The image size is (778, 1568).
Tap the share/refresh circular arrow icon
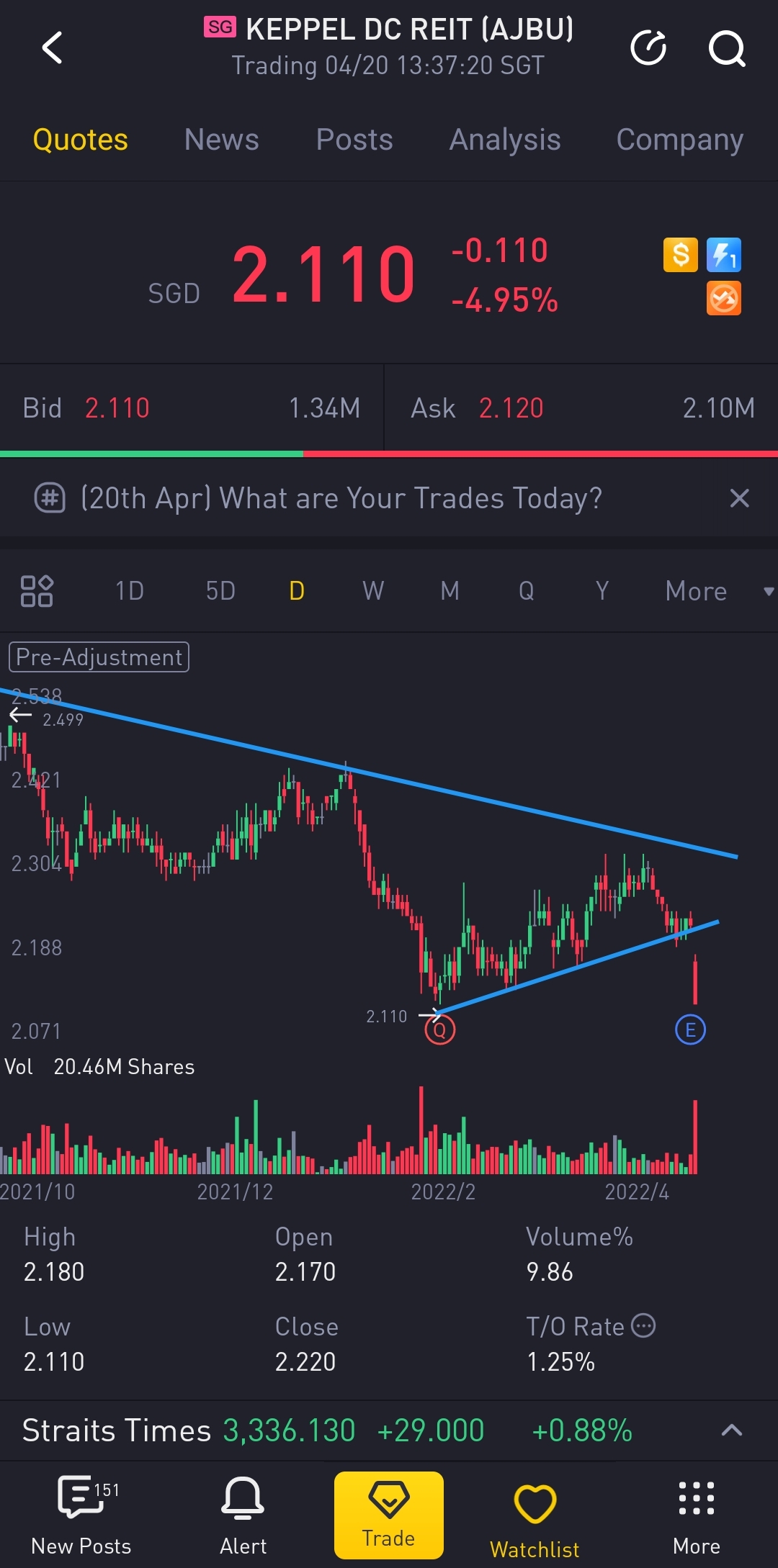tap(648, 48)
